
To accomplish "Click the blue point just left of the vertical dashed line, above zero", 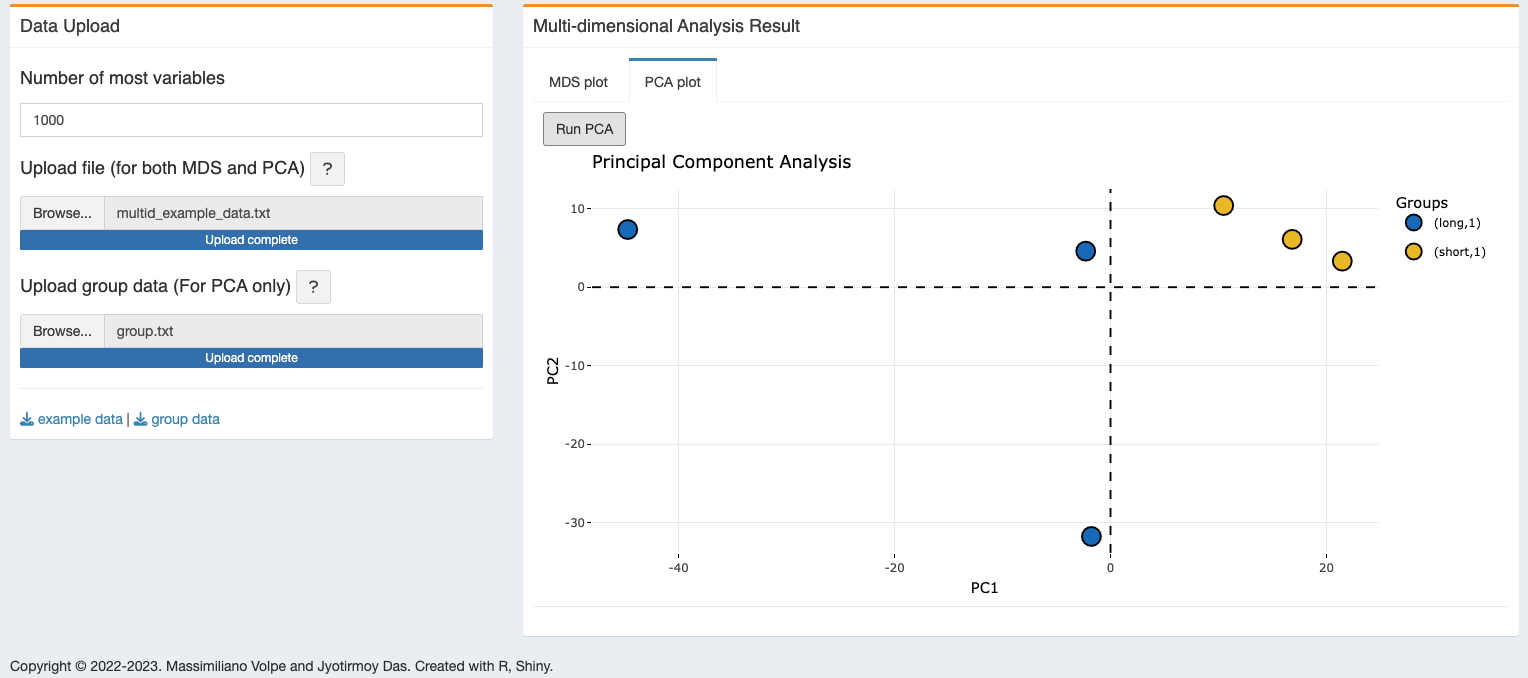I will point(1085,251).
